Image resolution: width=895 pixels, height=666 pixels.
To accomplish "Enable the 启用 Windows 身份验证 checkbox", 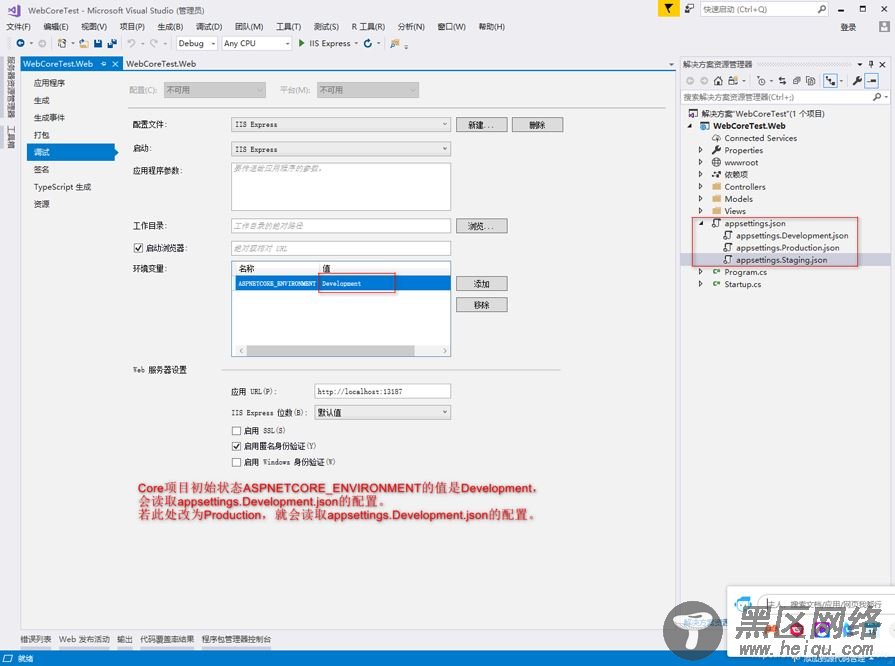I will tap(236, 462).
